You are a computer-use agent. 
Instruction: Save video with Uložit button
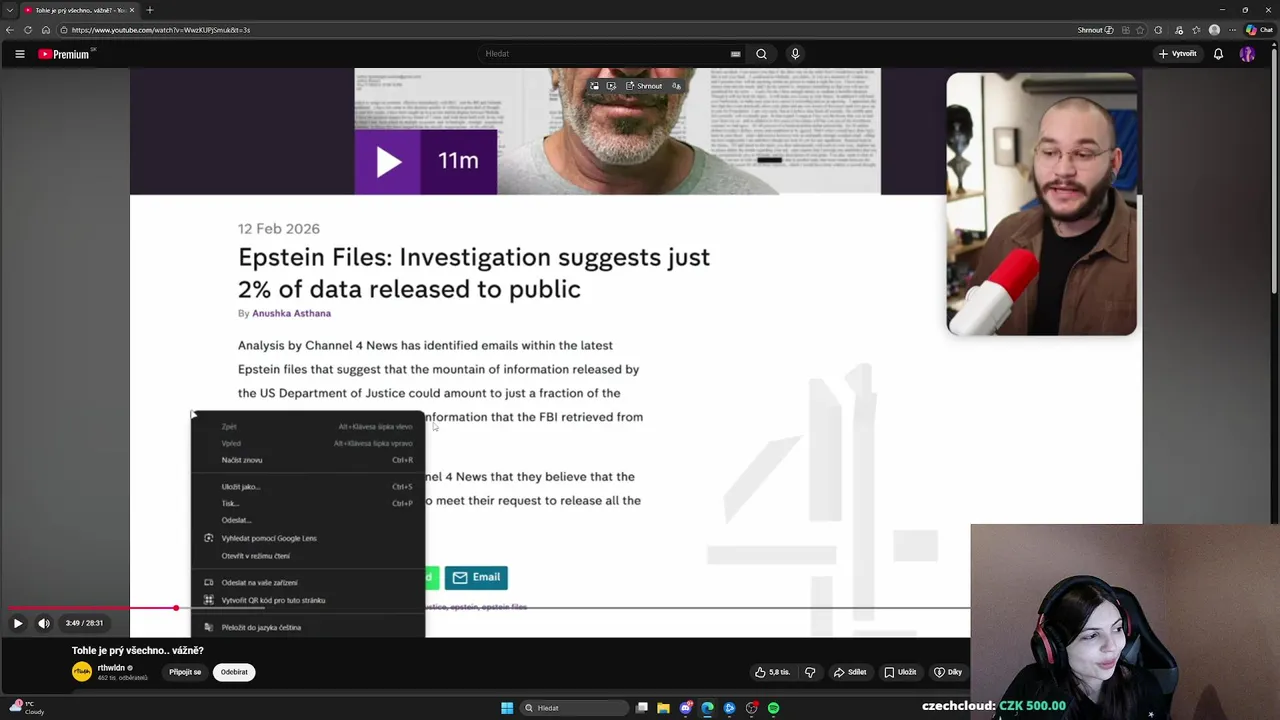pos(900,672)
